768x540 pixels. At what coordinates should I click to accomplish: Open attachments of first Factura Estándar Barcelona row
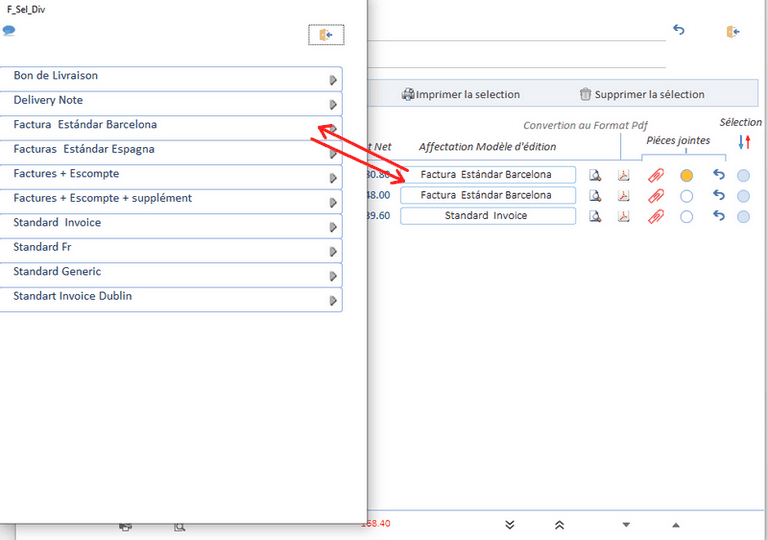pyautogui.click(x=656, y=175)
